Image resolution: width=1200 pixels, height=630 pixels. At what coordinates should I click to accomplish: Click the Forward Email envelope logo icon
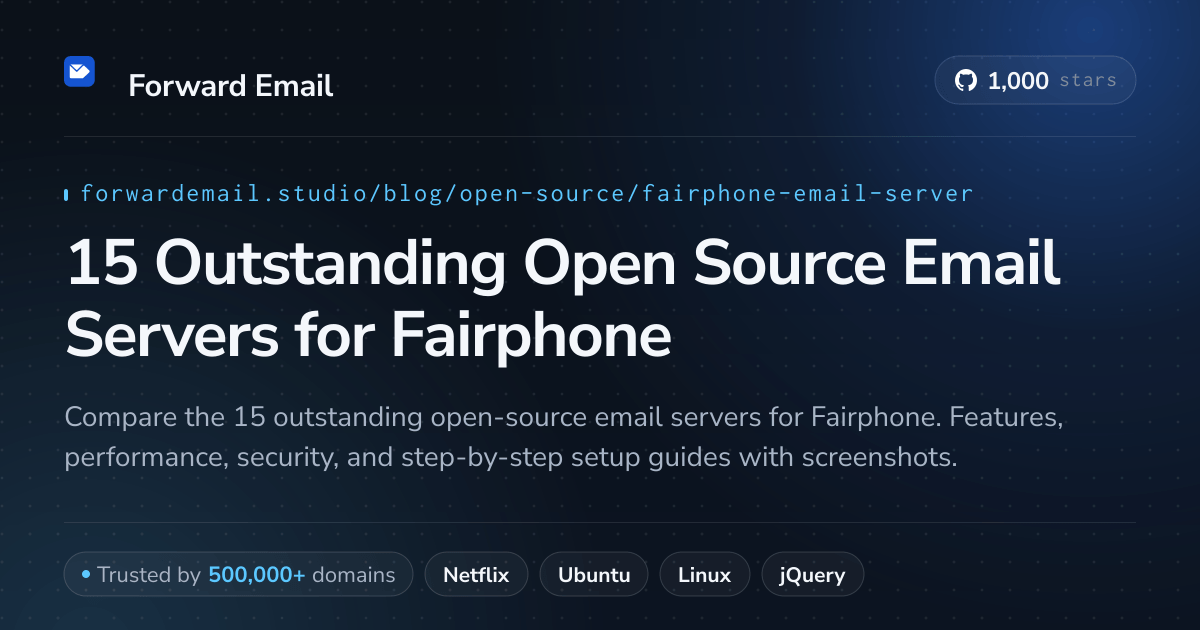[79, 71]
